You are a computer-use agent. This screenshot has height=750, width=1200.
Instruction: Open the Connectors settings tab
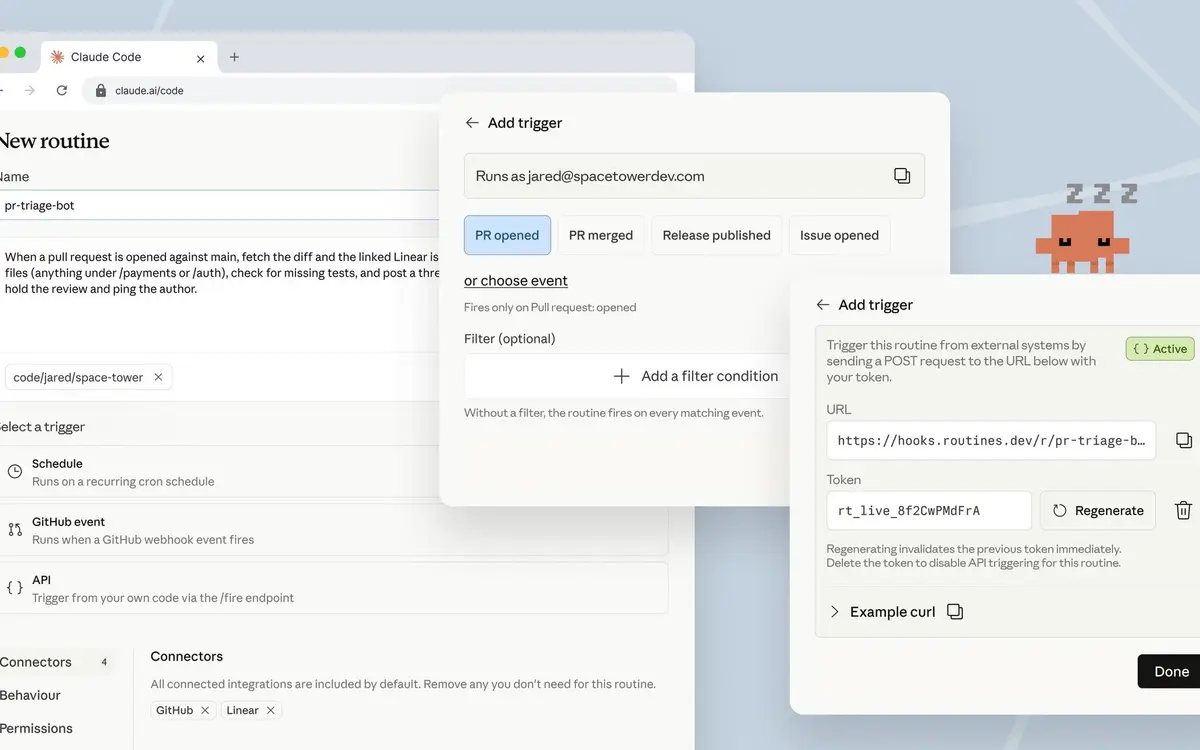(56, 662)
